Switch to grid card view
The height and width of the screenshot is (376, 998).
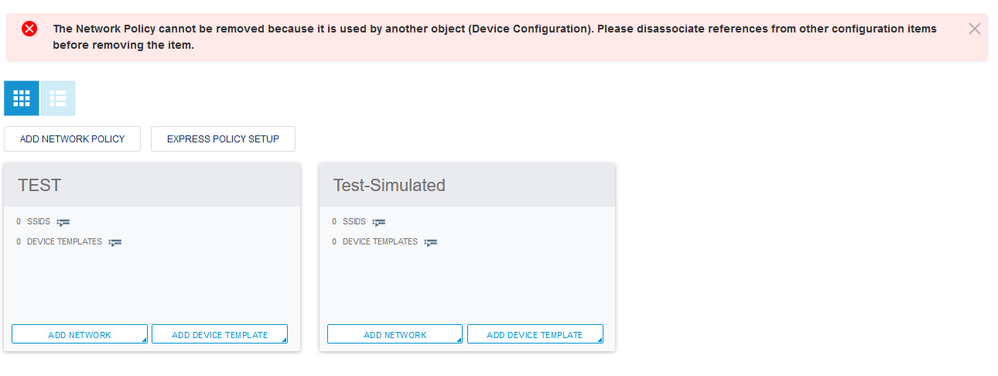point(21,98)
